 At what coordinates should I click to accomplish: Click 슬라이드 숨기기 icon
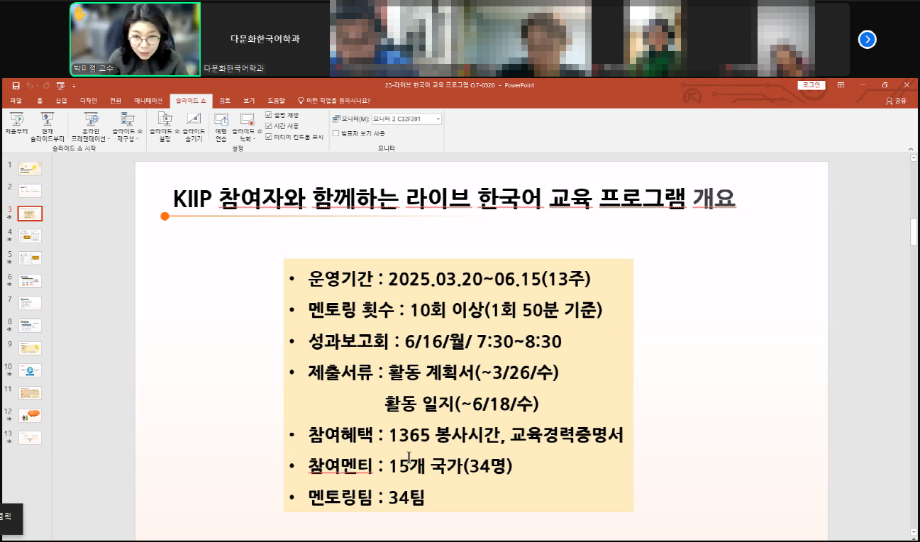[x=193, y=127]
